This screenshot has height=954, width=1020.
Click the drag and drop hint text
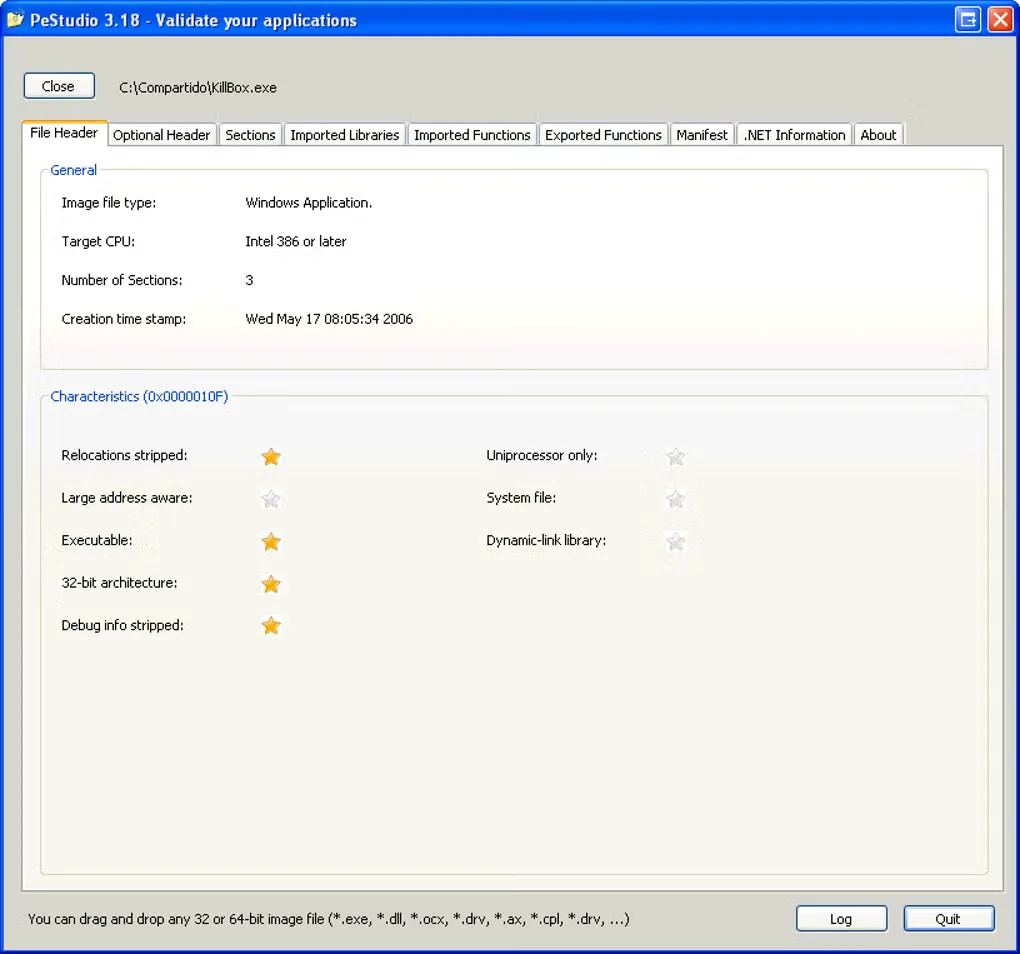329,919
